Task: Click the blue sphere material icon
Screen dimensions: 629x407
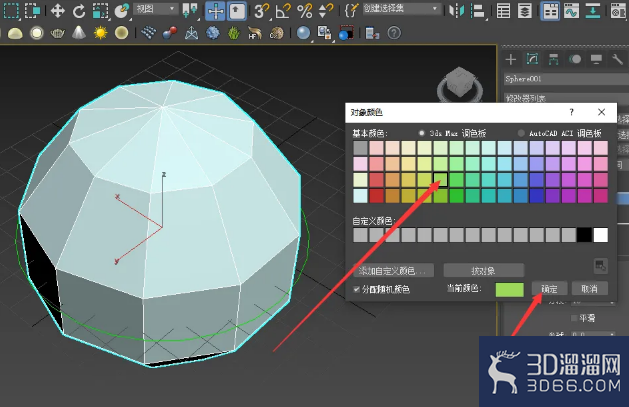Action: 303,33
